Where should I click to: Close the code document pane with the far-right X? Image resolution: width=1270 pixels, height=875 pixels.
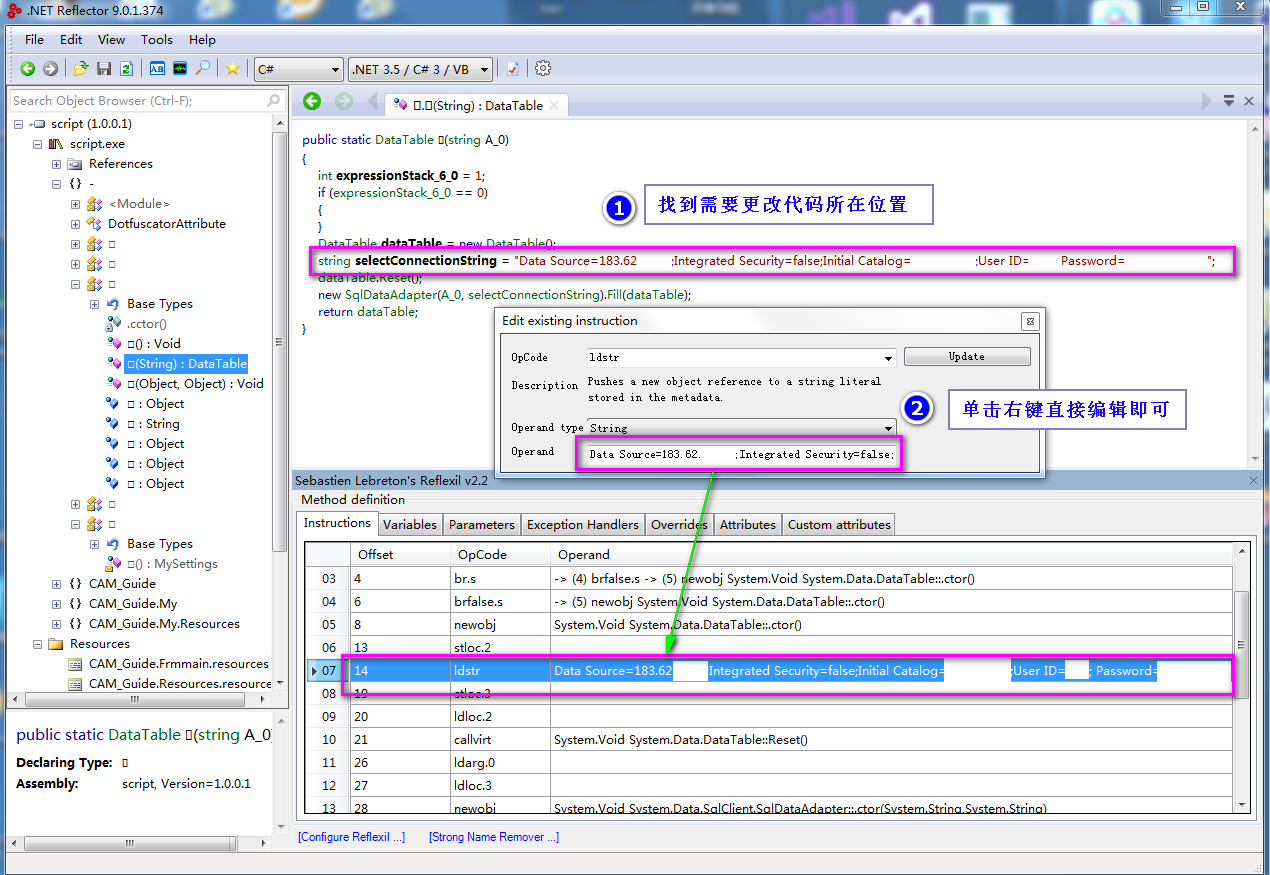[x=1249, y=101]
